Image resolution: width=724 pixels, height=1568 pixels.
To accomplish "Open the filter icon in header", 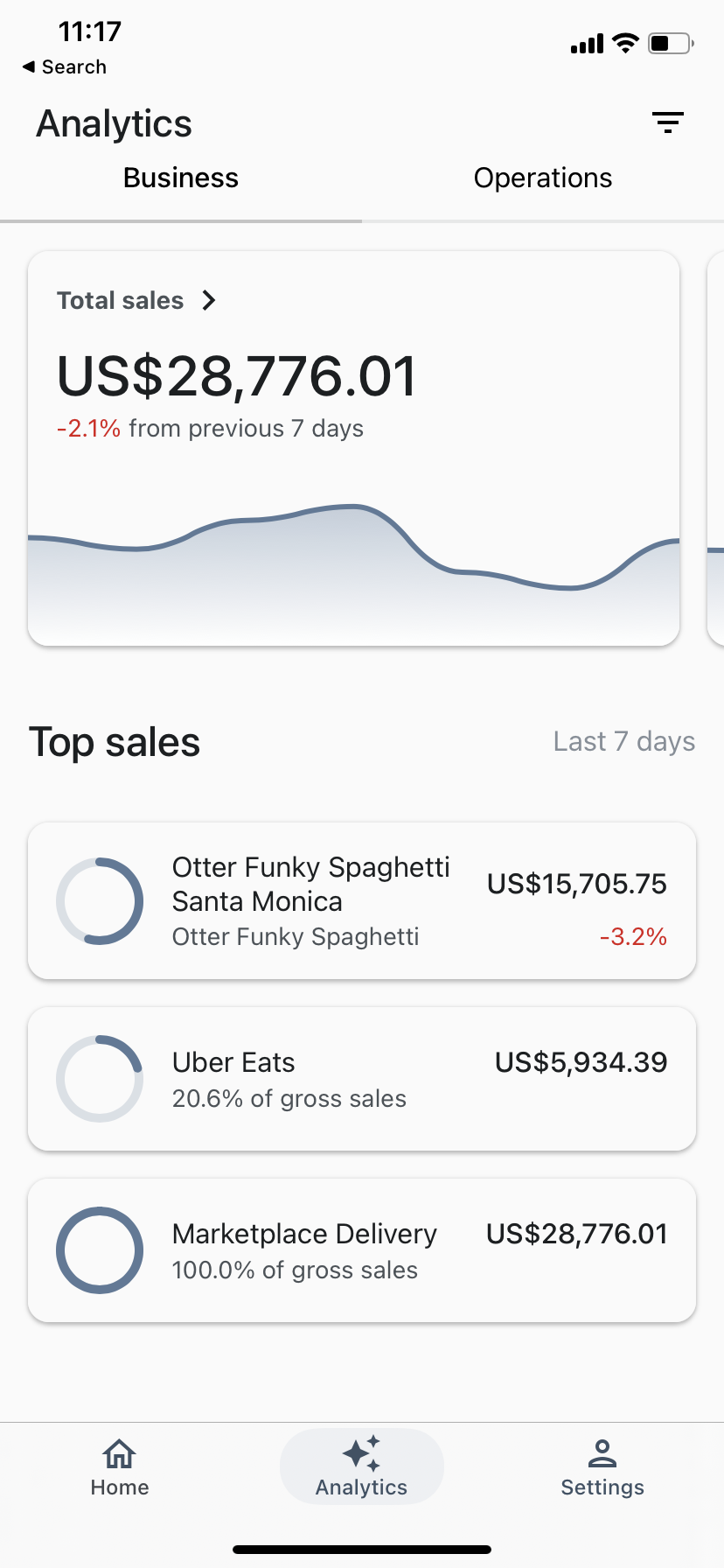I will pos(667,122).
